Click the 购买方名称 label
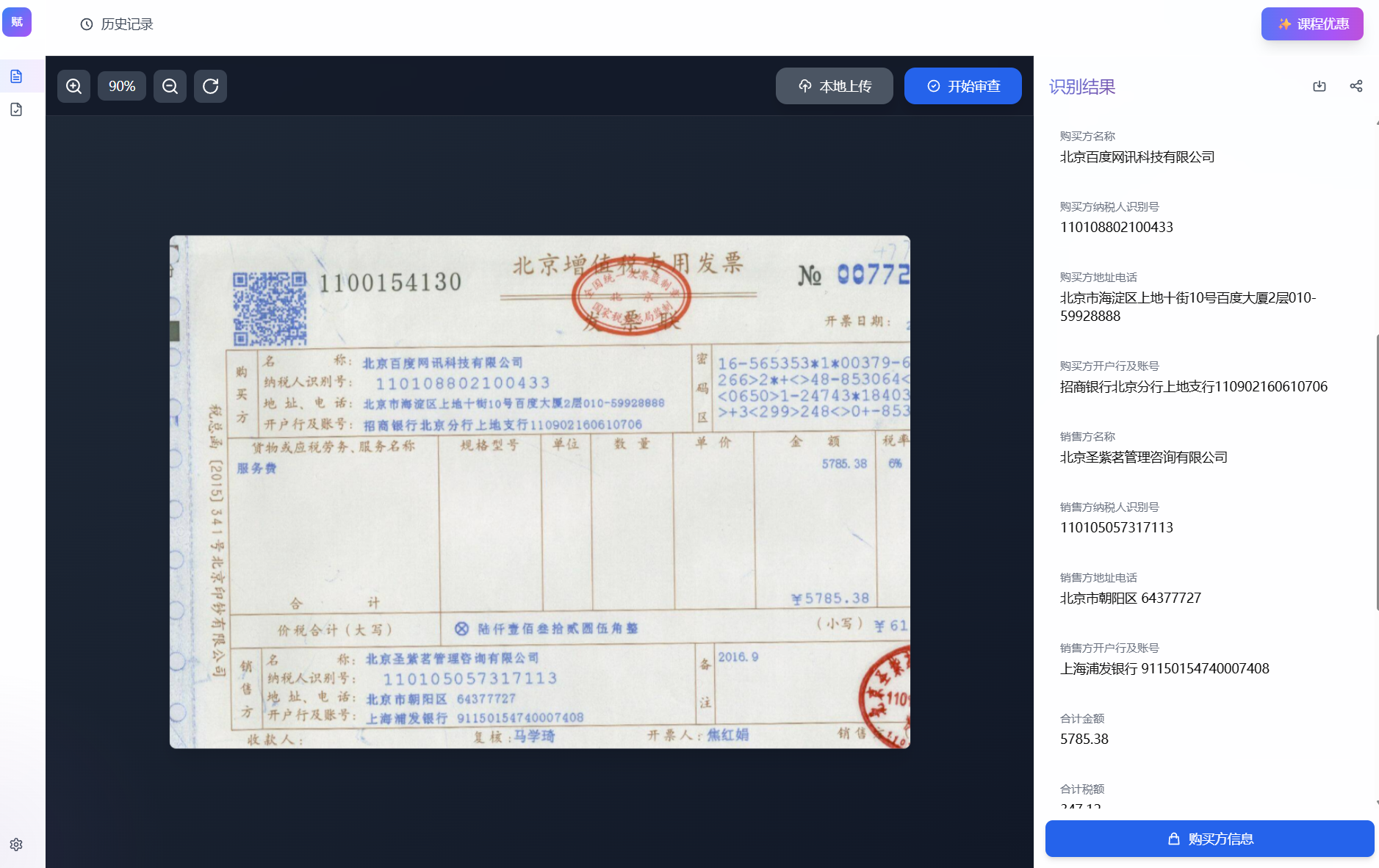This screenshot has width=1379, height=868. click(x=1087, y=137)
